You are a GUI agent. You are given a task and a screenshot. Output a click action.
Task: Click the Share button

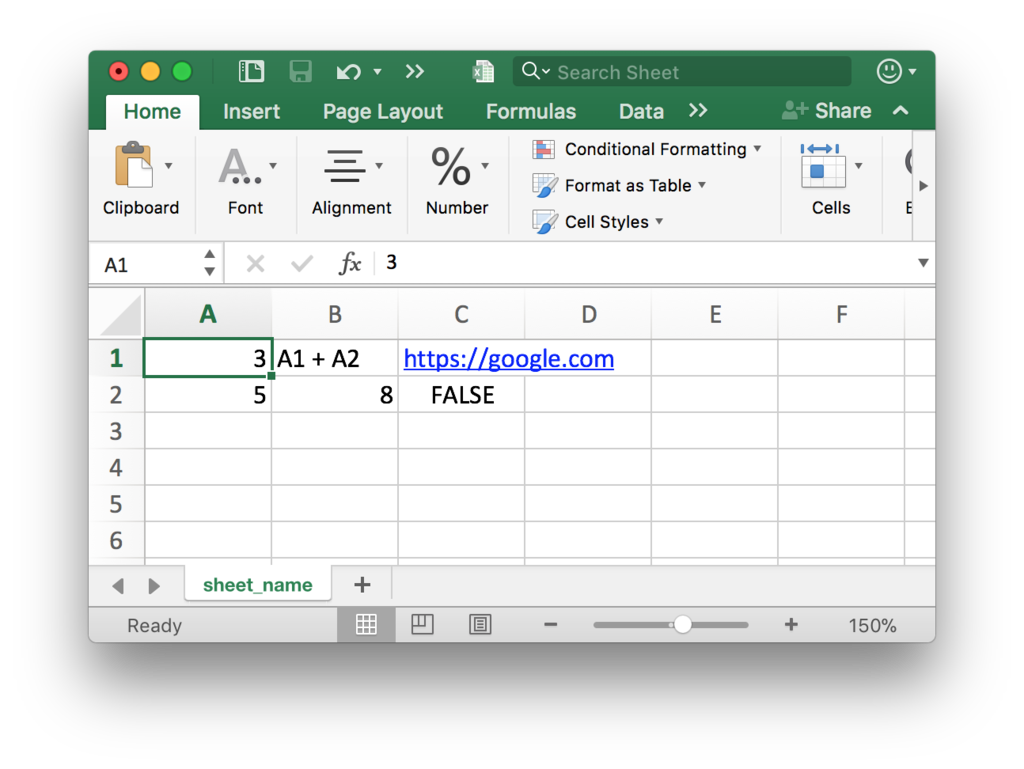click(x=827, y=110)
